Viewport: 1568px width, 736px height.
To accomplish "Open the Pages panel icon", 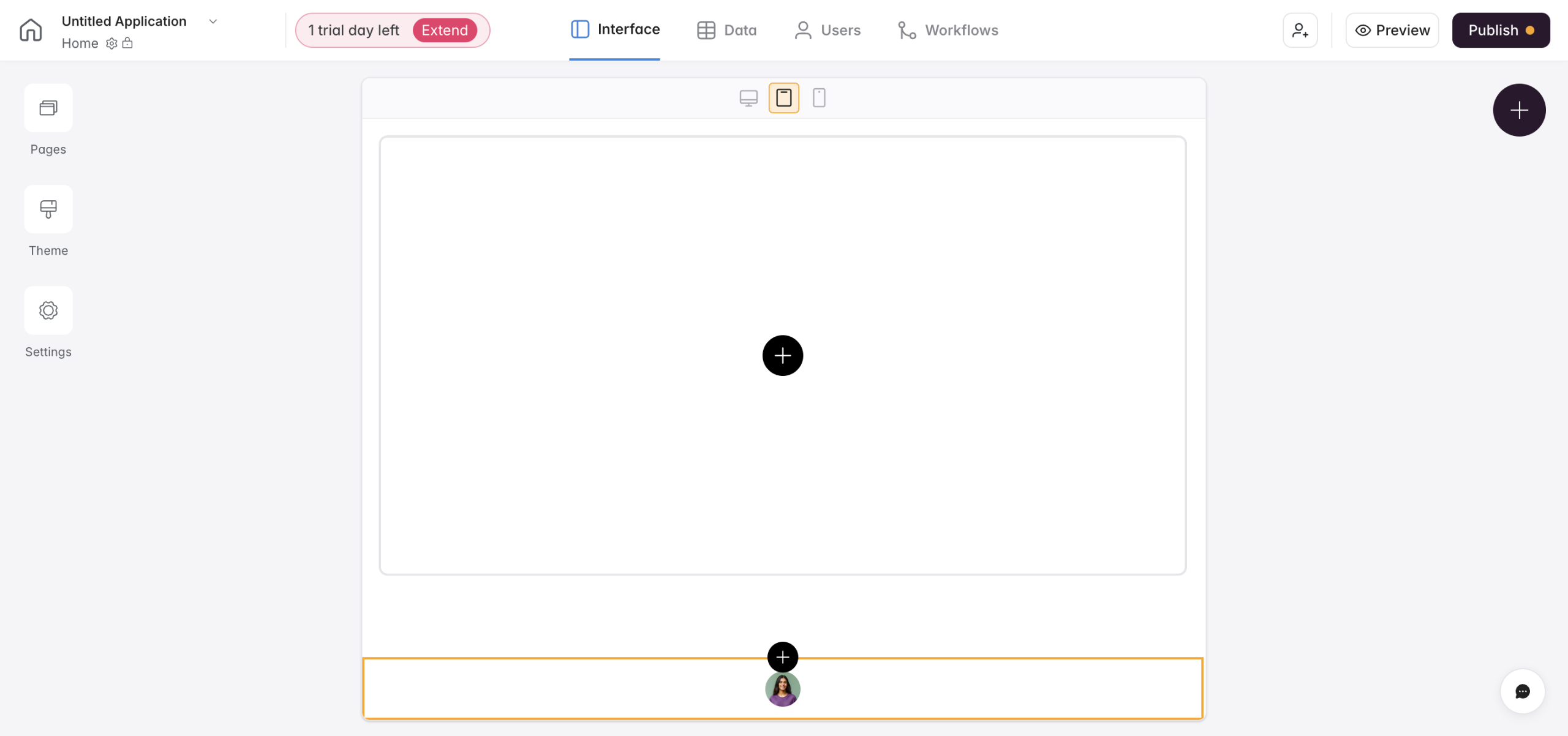I will click(x=48, y=108).
